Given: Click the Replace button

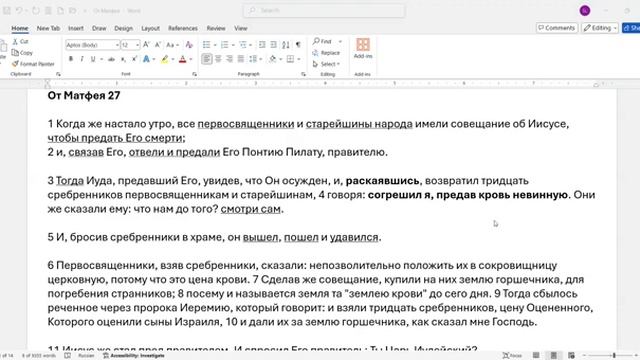Looking at the screenshot, I should [x=326, y=53].
